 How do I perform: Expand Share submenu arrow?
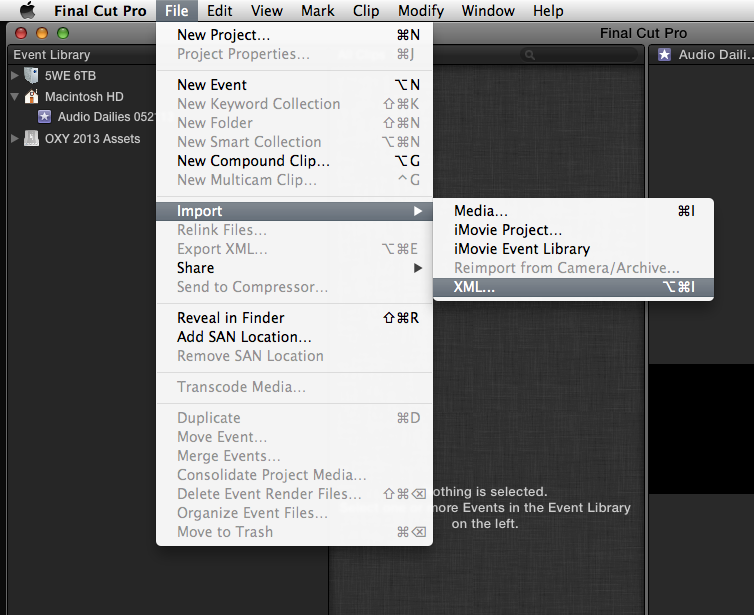tap(418, 268)
